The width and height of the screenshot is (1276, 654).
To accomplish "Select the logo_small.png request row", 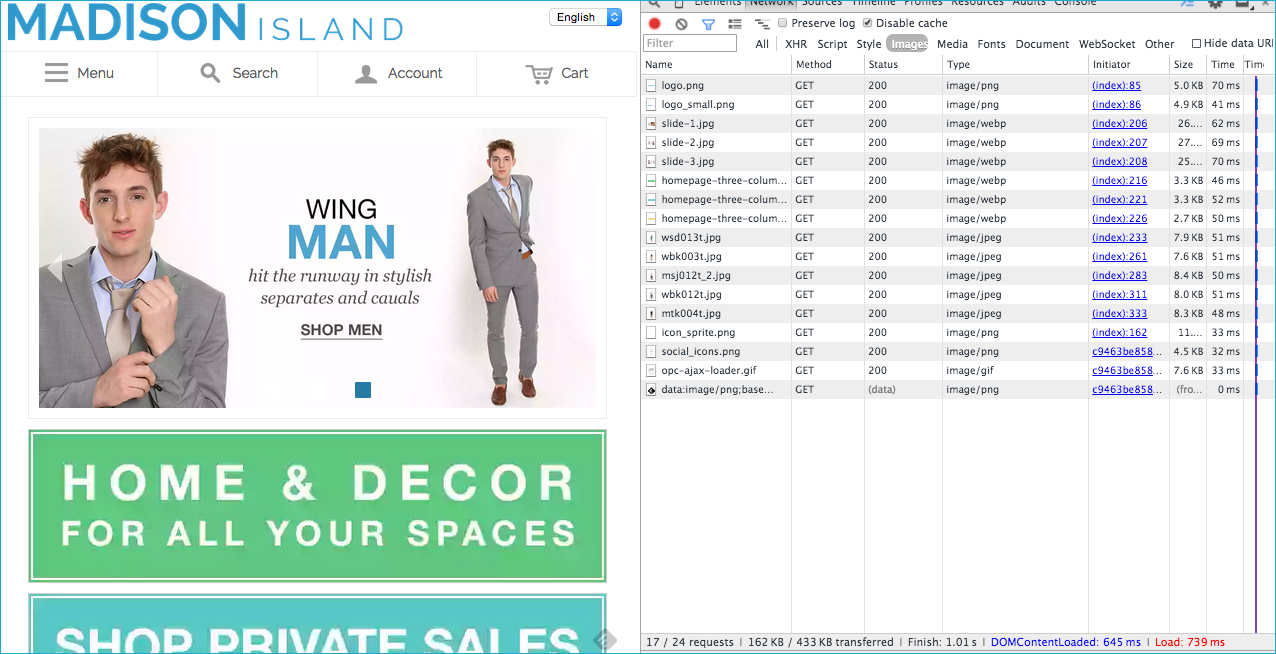I will pyautogui.click(x=958, y=105).
